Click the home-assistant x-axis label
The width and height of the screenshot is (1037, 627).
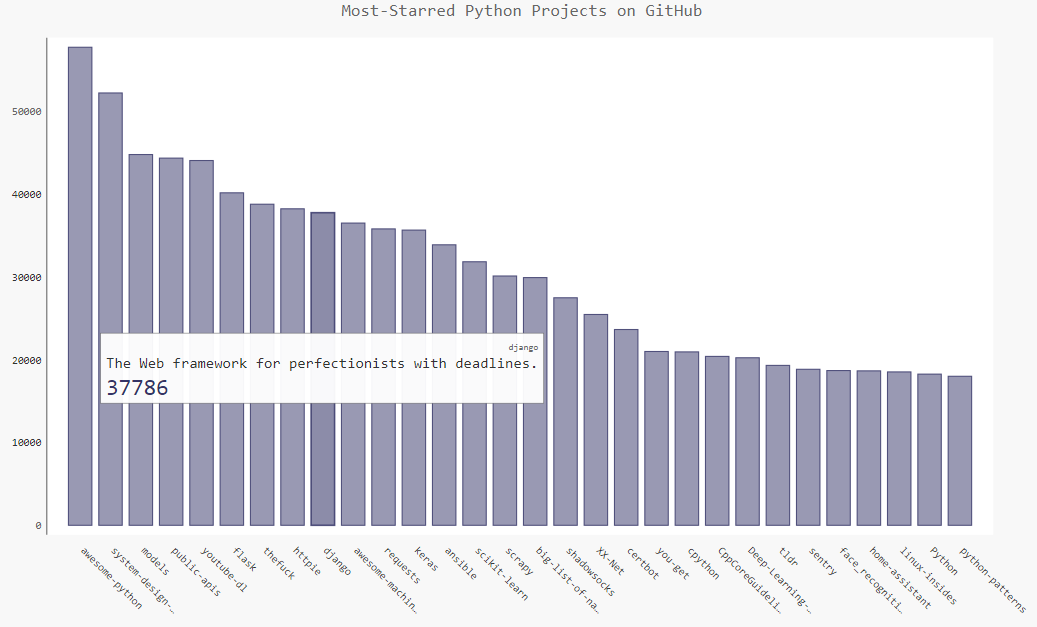899,578
